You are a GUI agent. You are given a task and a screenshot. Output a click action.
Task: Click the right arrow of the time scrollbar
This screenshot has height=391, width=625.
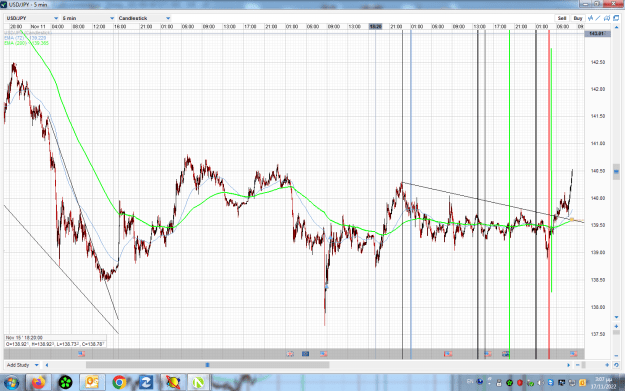click(x=568, y=365)
